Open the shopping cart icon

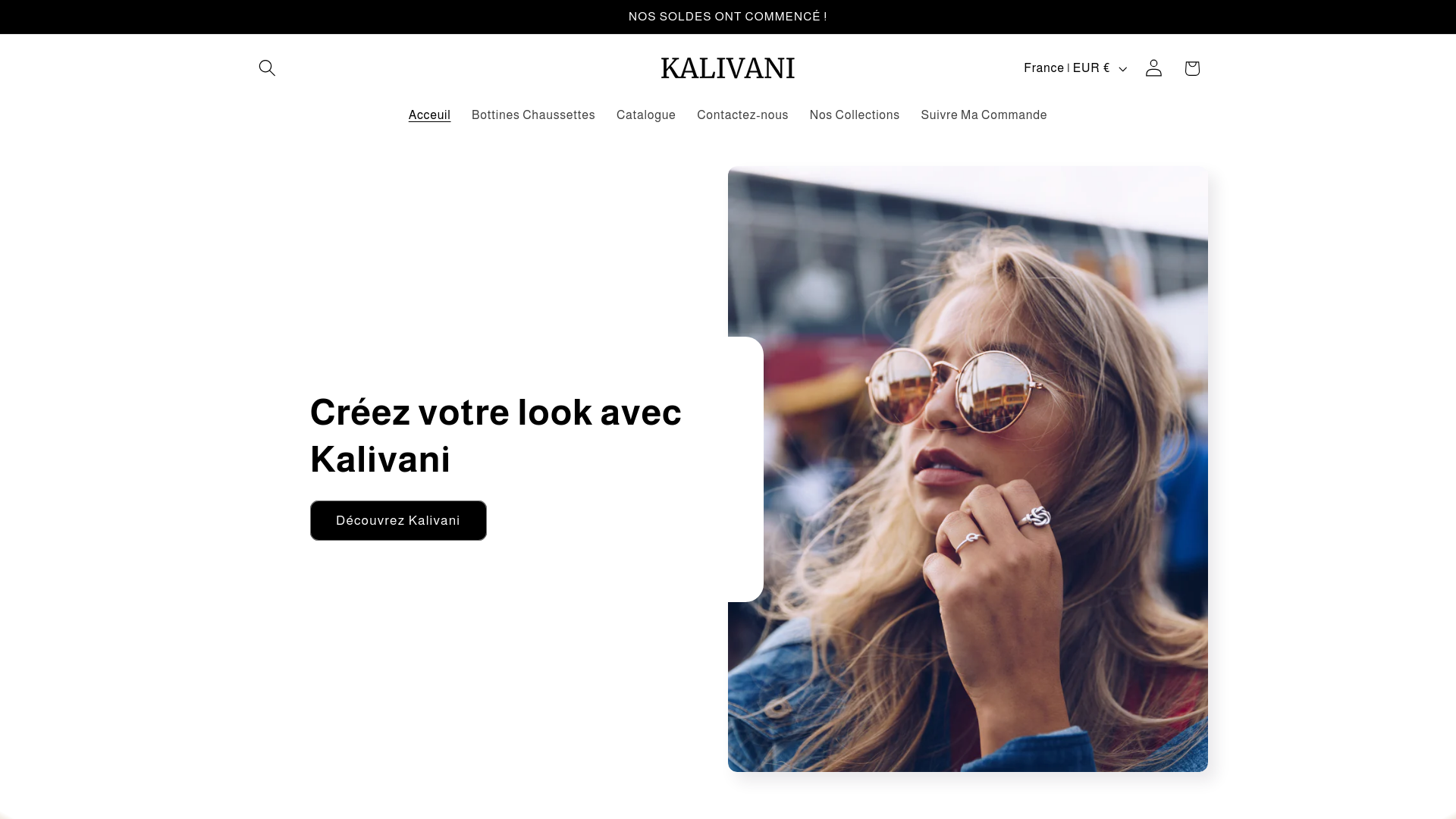pos(1192,68)
